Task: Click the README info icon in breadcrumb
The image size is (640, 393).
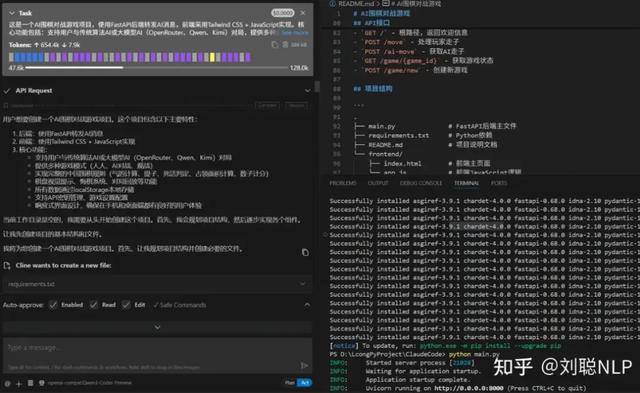Action: [x=333, y=4]
